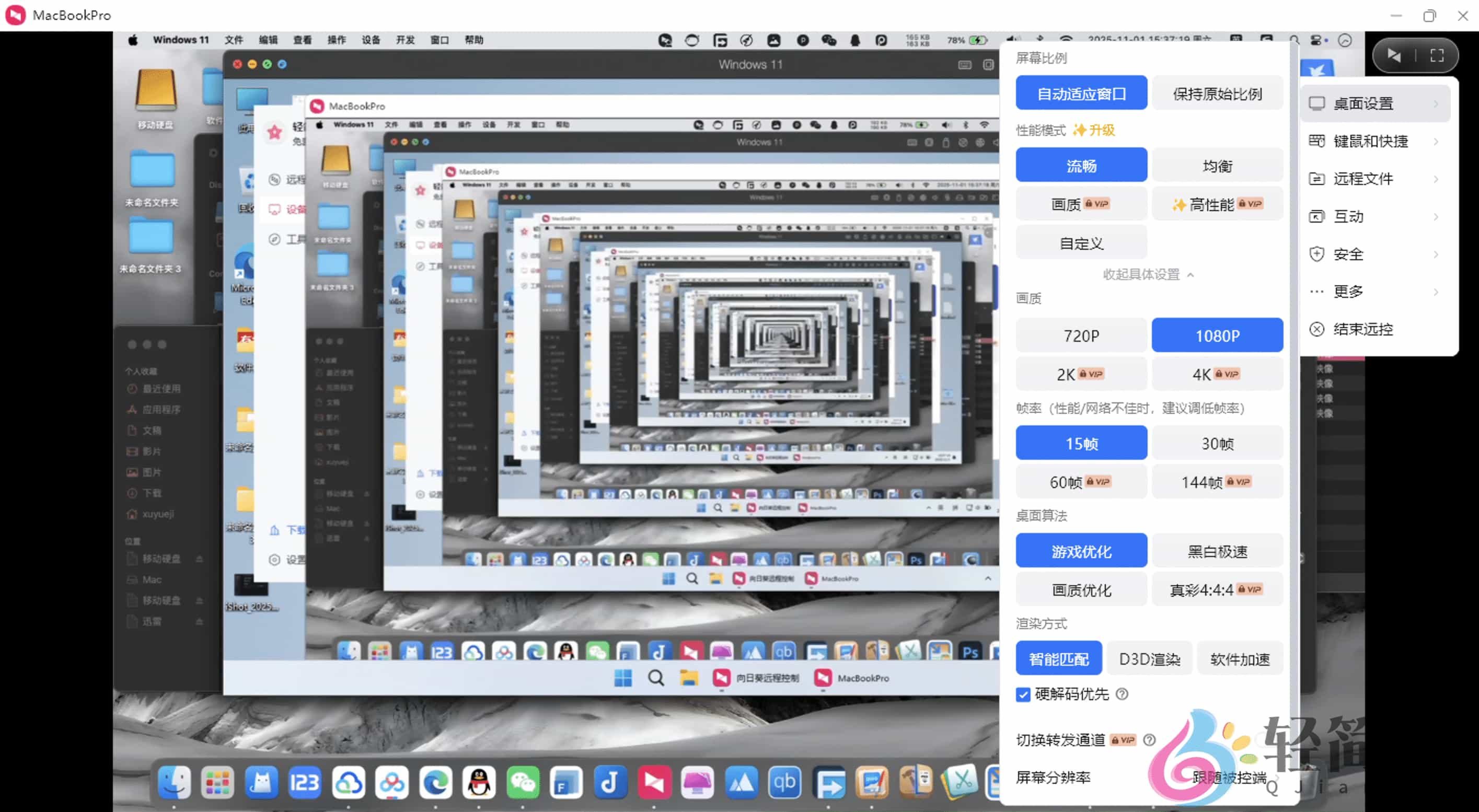Viewport: 1479px width, 812px height.
Task: Switch frame rate to 30帧
Action: (x=1217, y=444)
